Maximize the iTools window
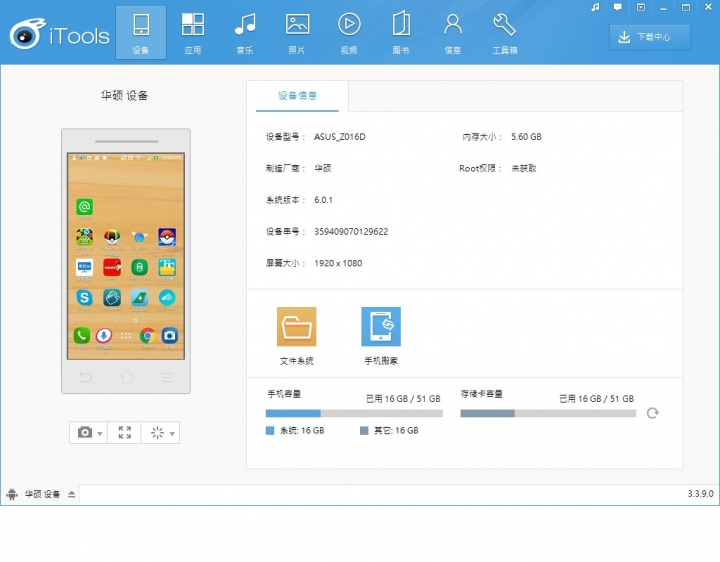The width and height of the screenshot is (720, 562). [x=686, y=7]
